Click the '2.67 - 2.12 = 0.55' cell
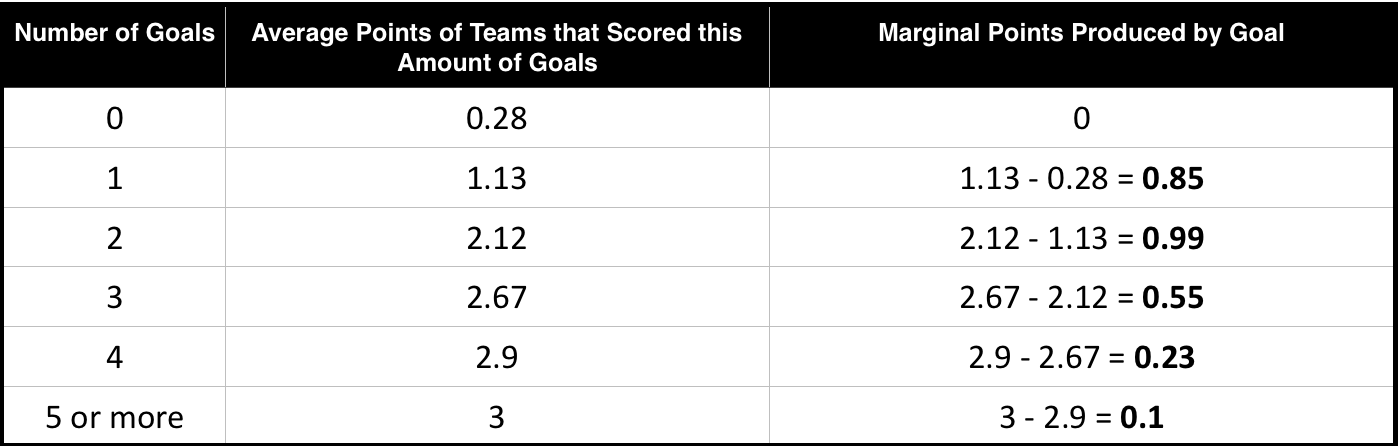The width and height of the screenshot is (1400, 446). point(1081,297)
